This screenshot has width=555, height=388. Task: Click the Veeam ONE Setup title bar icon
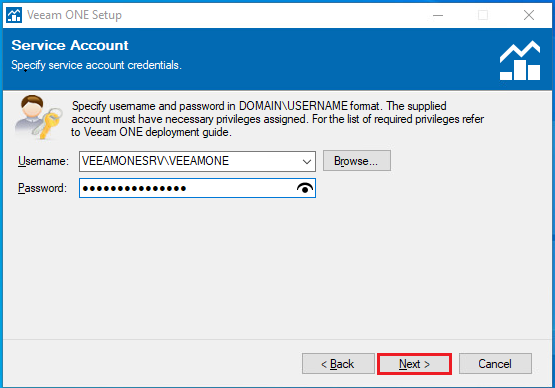click(14, 15)
